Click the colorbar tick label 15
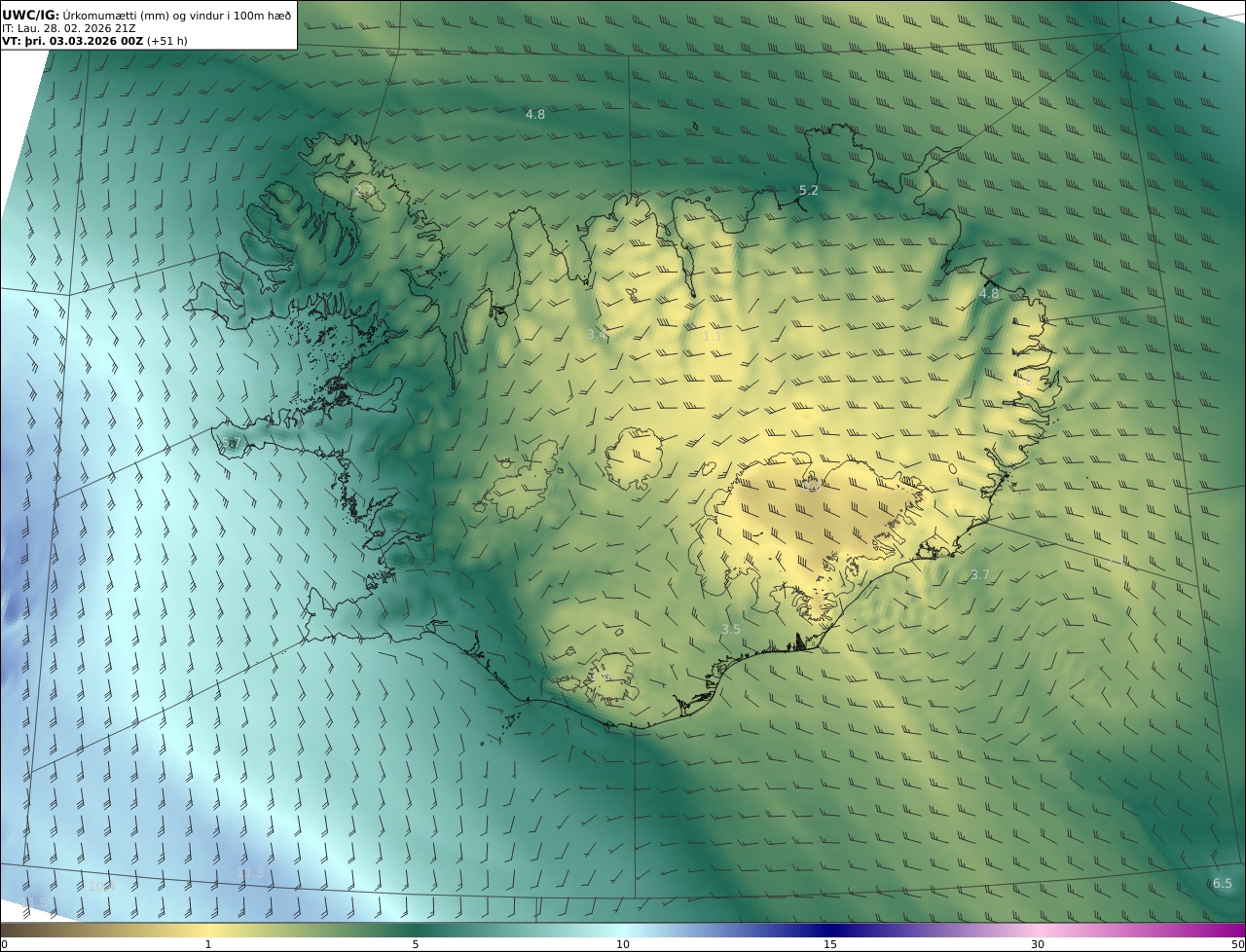The width and height of the screenshot is (1246, 952). [830, 944]
